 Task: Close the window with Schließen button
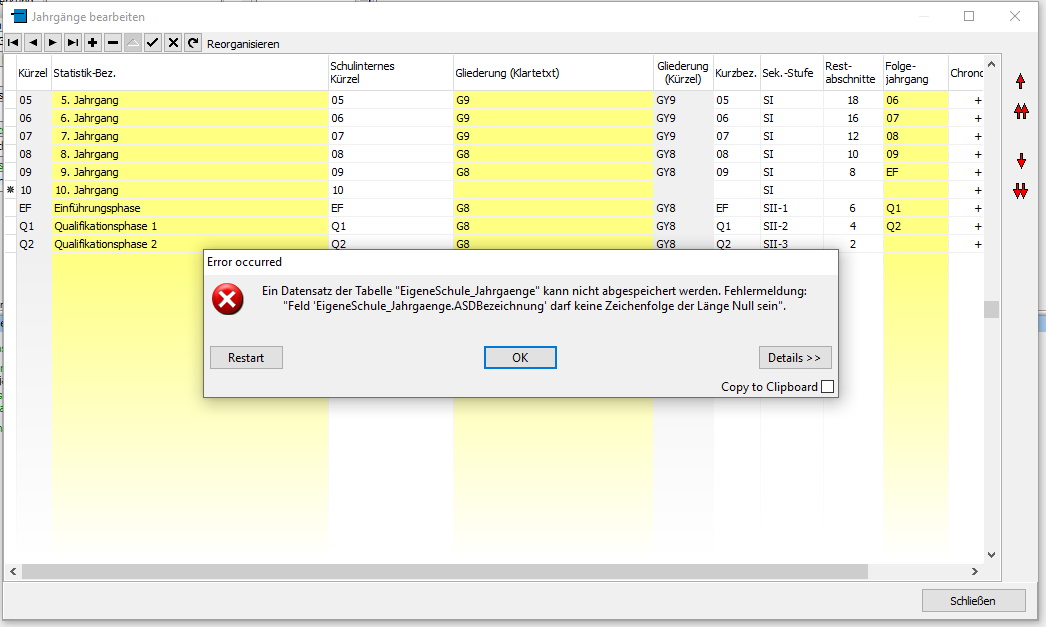[x=973, y=600]
